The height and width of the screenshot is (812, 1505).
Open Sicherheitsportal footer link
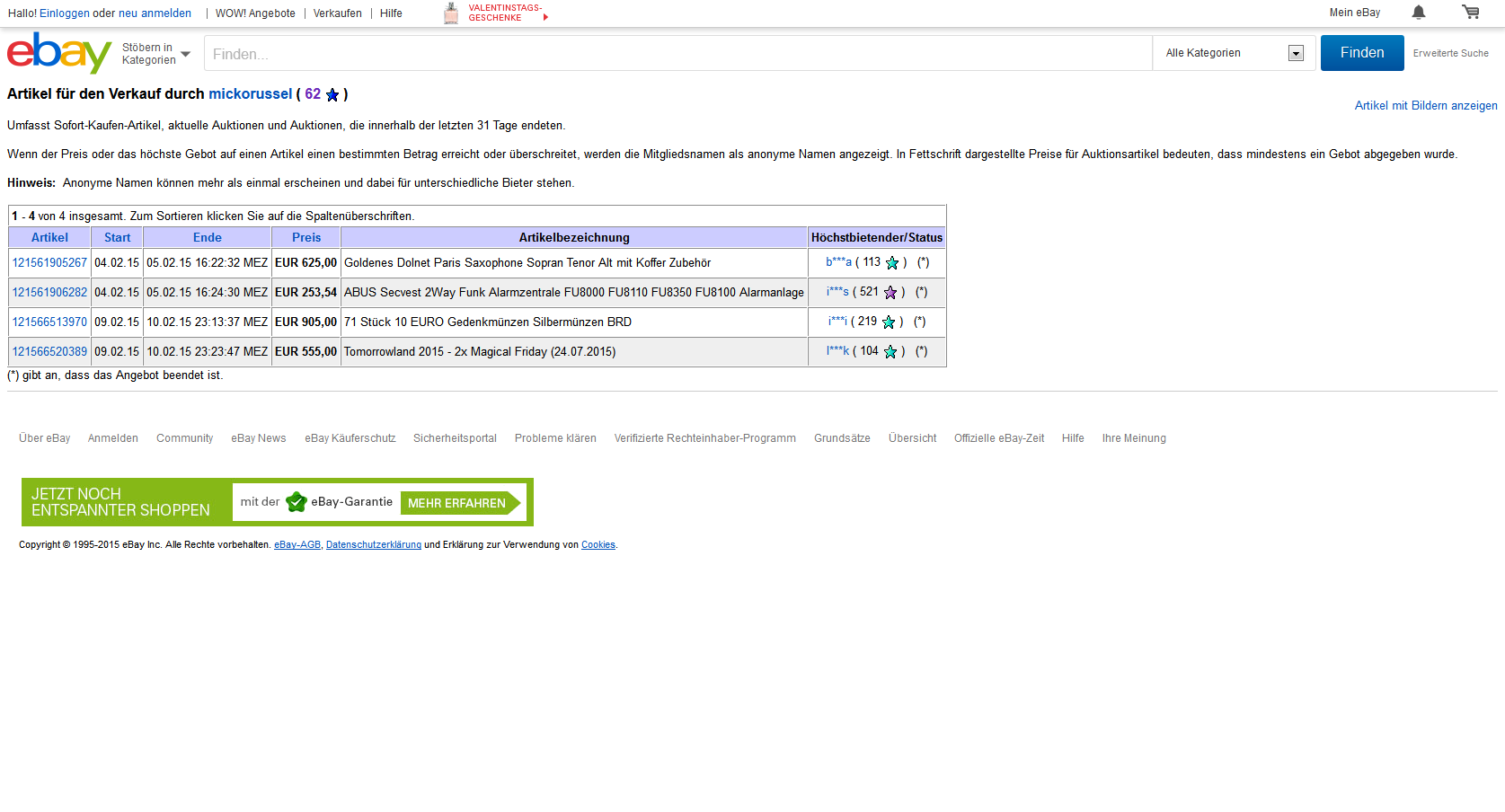[x=455, y=438]
